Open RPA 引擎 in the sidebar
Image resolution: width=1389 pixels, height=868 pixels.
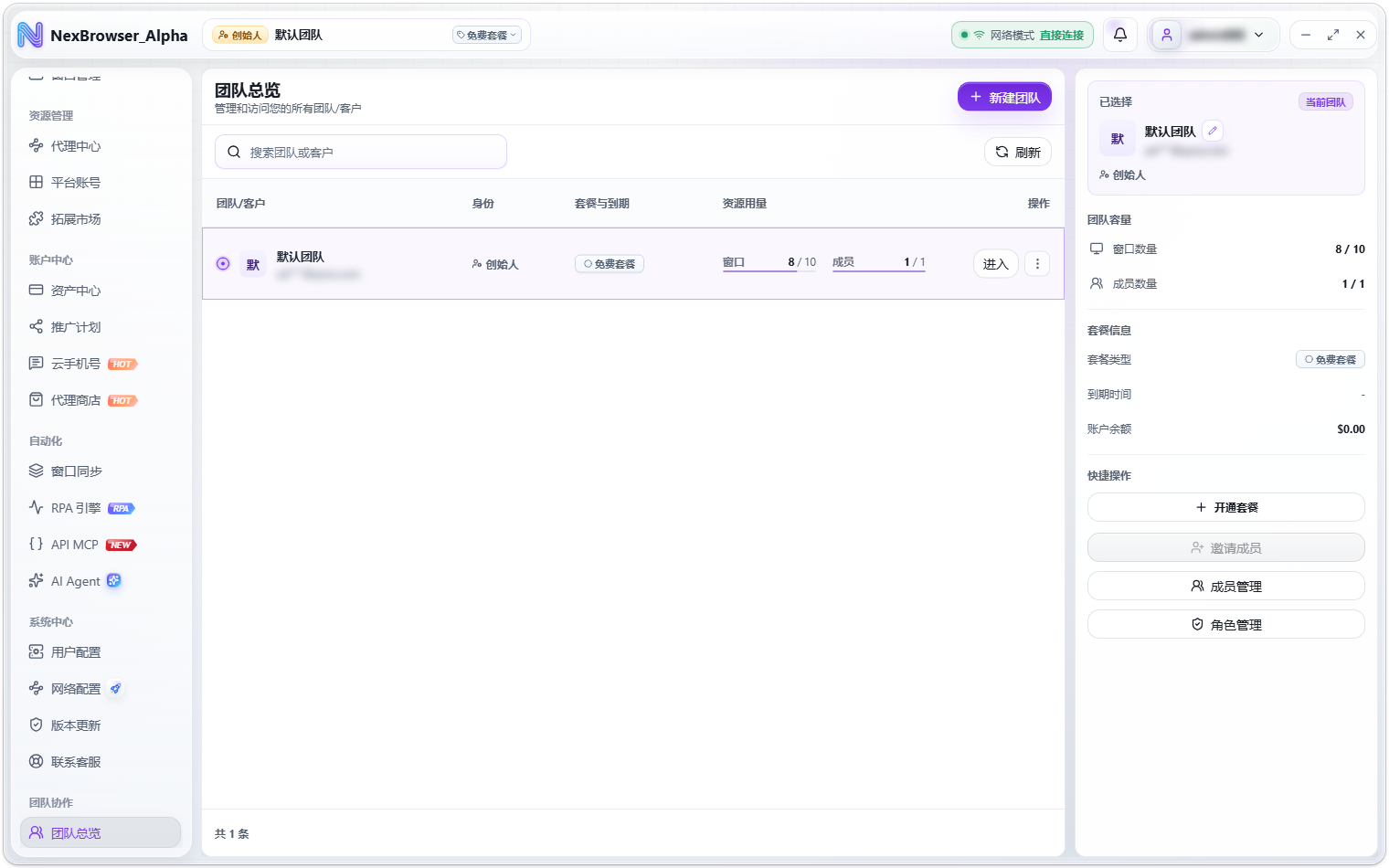click(101, 507)
